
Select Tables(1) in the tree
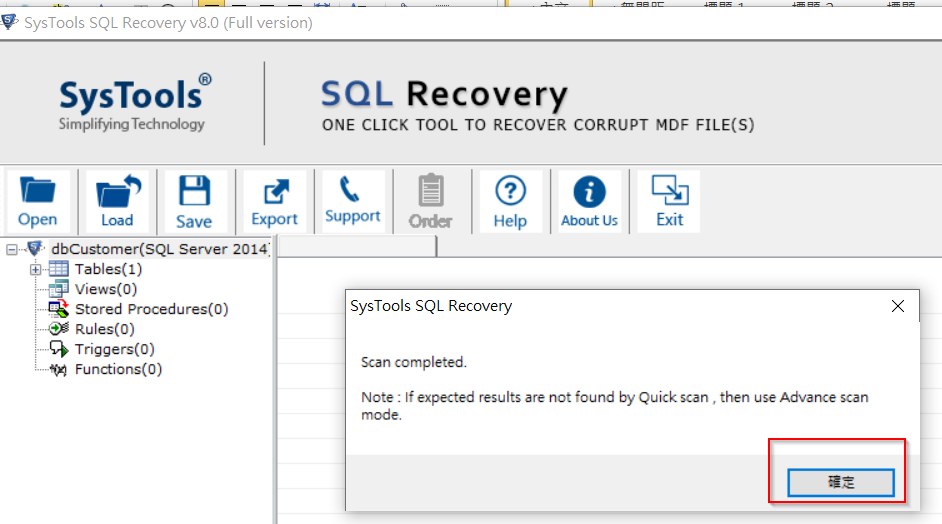108,269
